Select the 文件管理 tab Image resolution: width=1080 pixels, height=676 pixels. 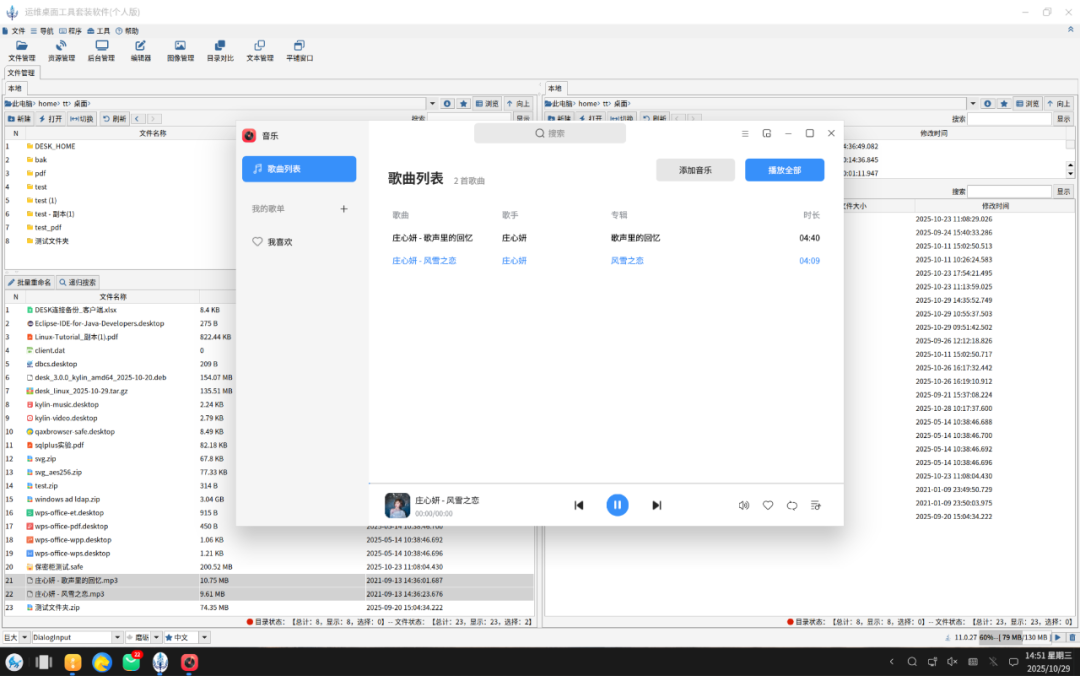click(x=21, y=72)
